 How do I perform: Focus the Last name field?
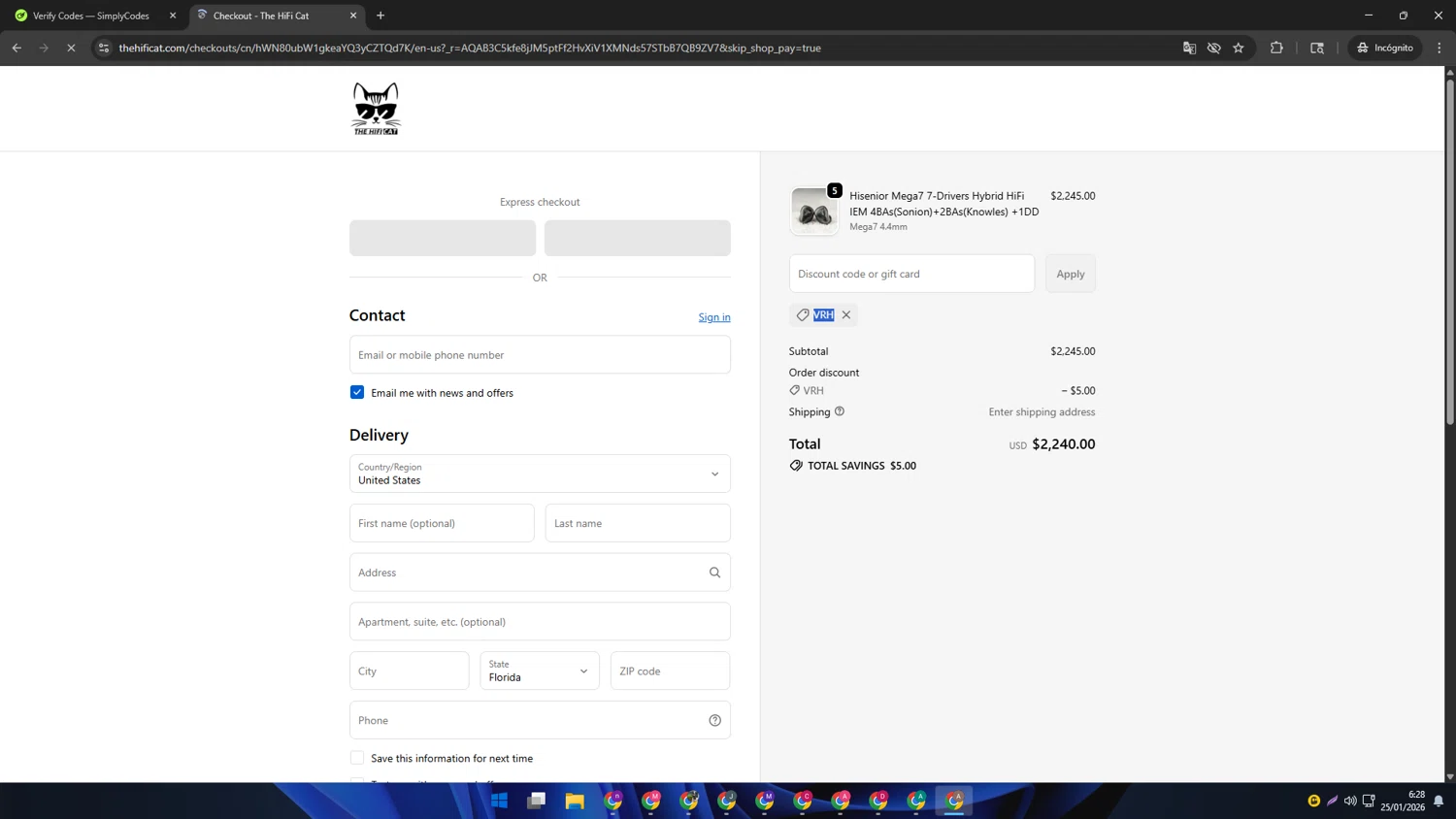[638, 523]
